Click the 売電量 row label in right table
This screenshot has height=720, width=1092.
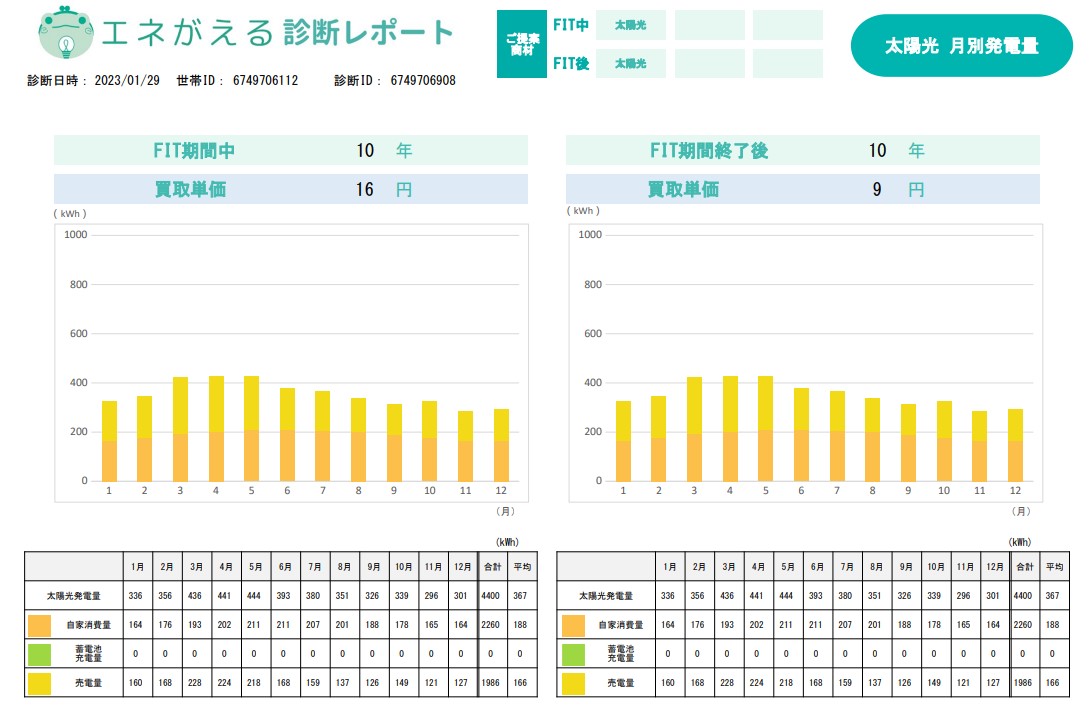(621, 683)
